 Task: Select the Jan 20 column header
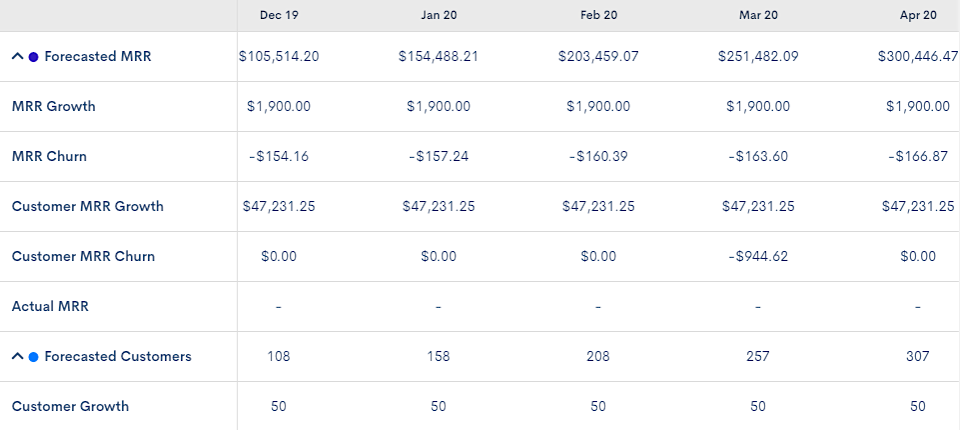(x=438, y=15)
